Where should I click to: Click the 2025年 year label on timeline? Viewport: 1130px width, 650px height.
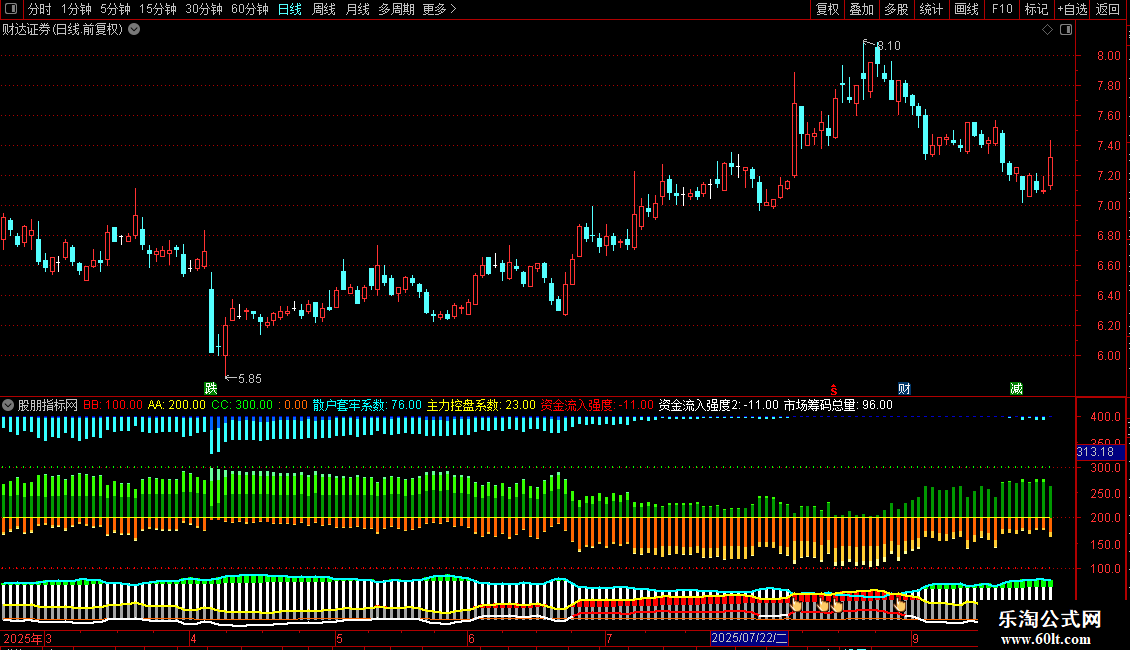[x=23, y=638]
